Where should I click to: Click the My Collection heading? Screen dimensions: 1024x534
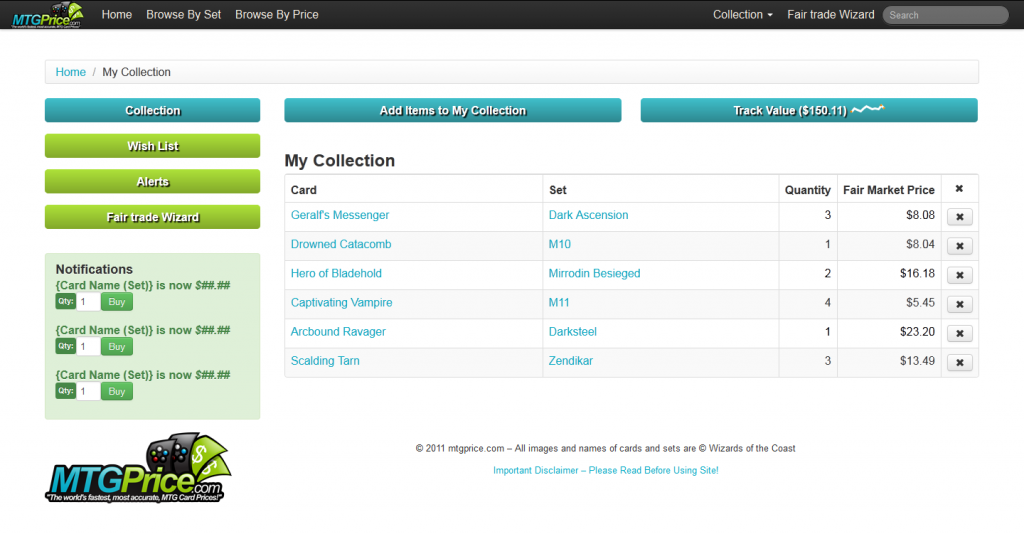340,161
